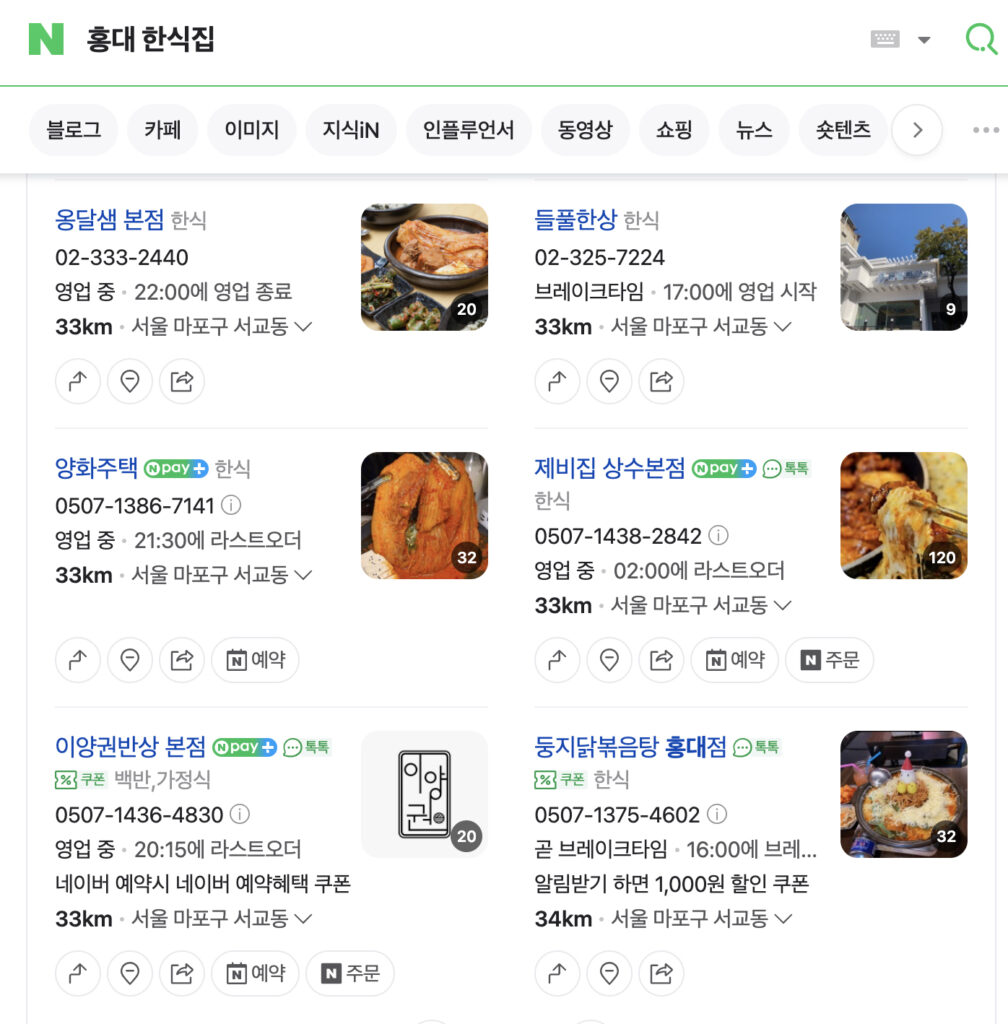
Task: Show 들풀한상 location on map
Action: click(x=609, y=381)
